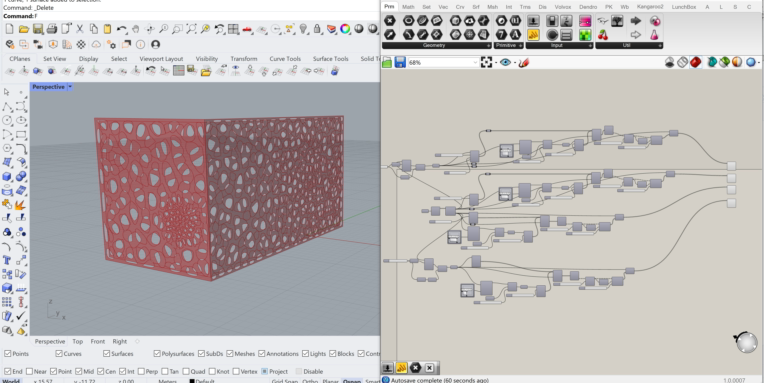Click the Grasshopper sketch brush icon
The width and height of the screenshot is (764, 383).
pos(524,62)
